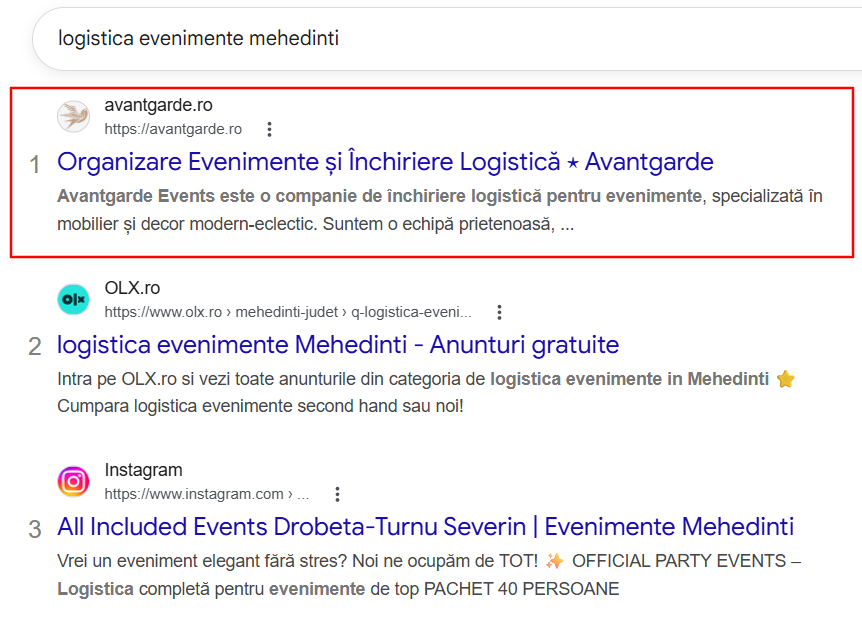The image size is (862, 632).
Task: Open the All Included Events Drobeta-Turnu Severin result
Action: [426, 527]
